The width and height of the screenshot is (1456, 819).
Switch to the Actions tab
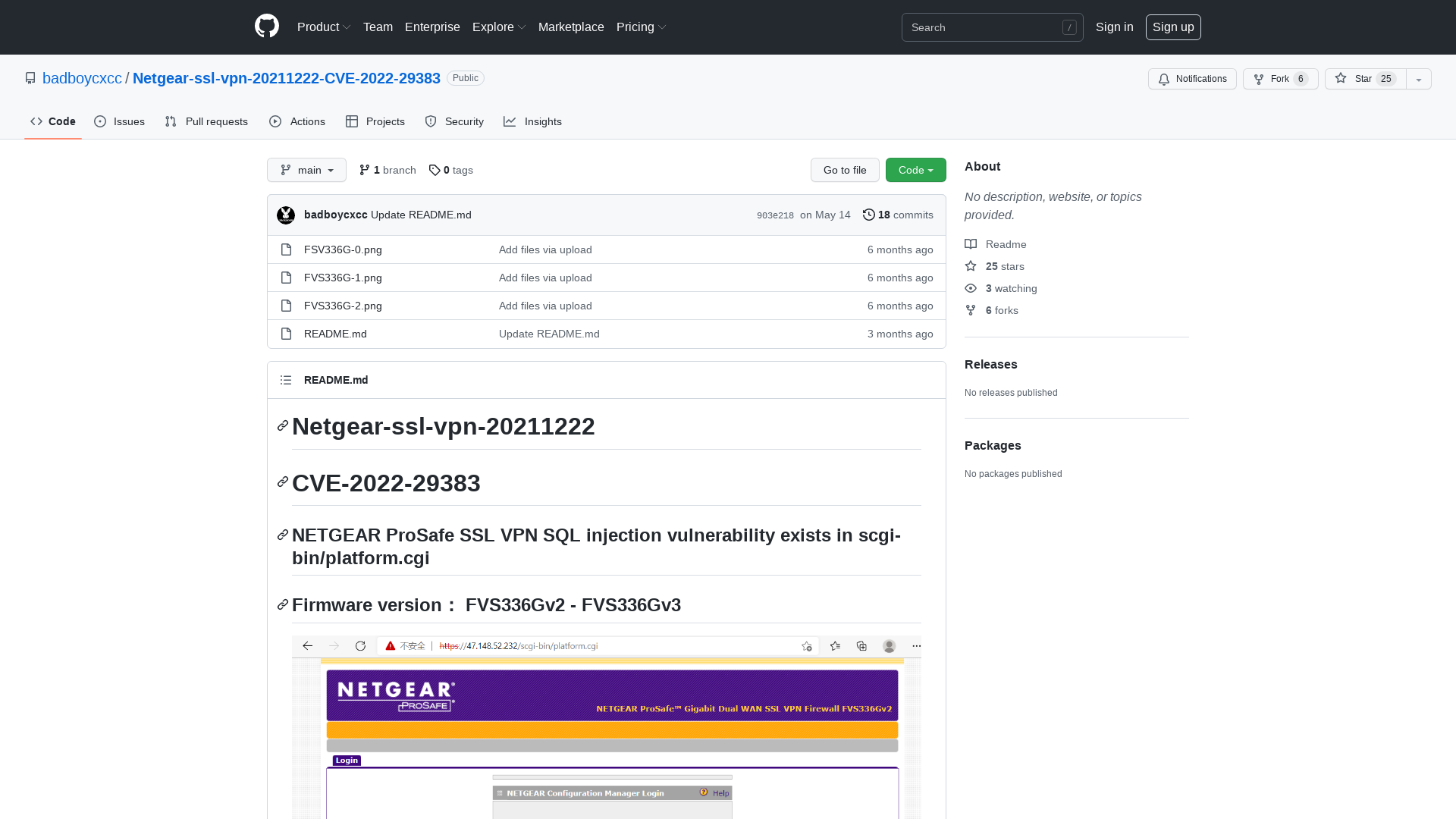coord(297,121)
